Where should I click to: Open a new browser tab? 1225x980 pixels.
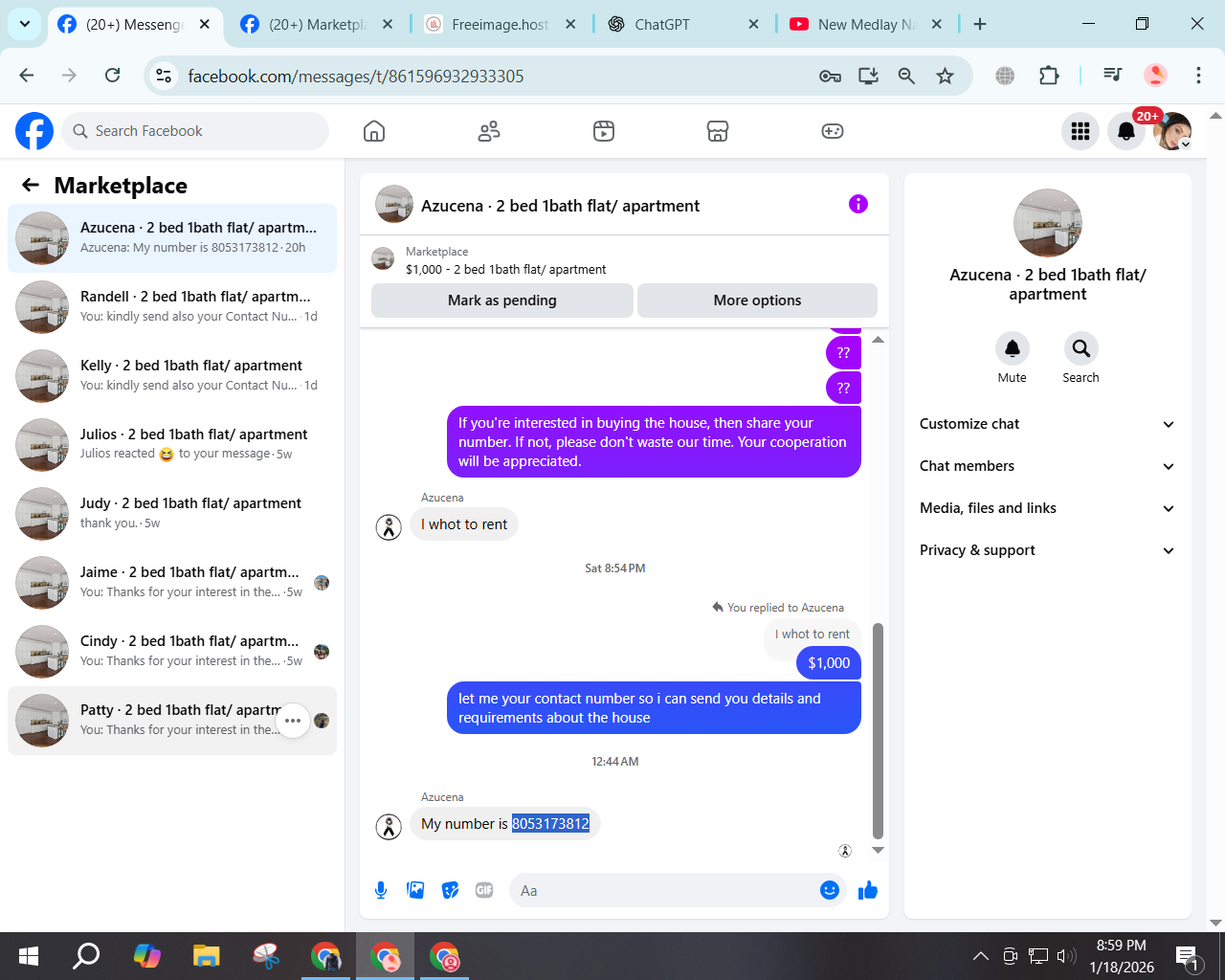pos(980,24)
